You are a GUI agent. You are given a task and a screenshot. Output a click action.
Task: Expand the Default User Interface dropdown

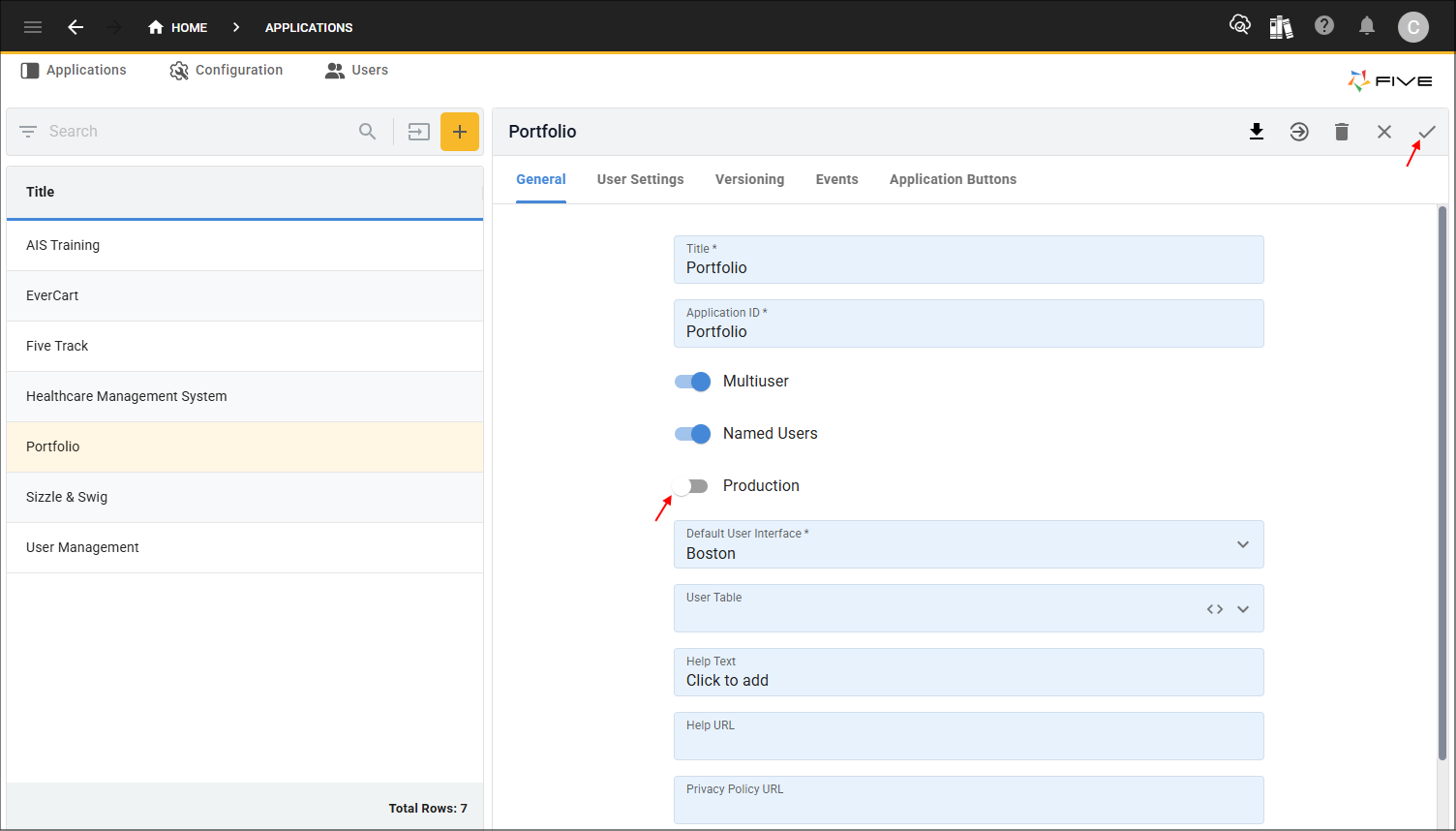tap(1243, 544)
